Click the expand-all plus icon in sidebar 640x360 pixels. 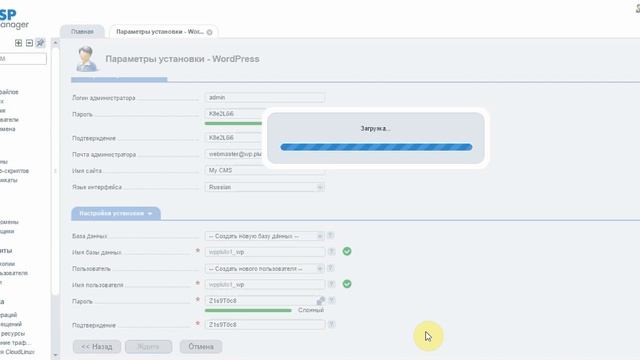(18, 43)
